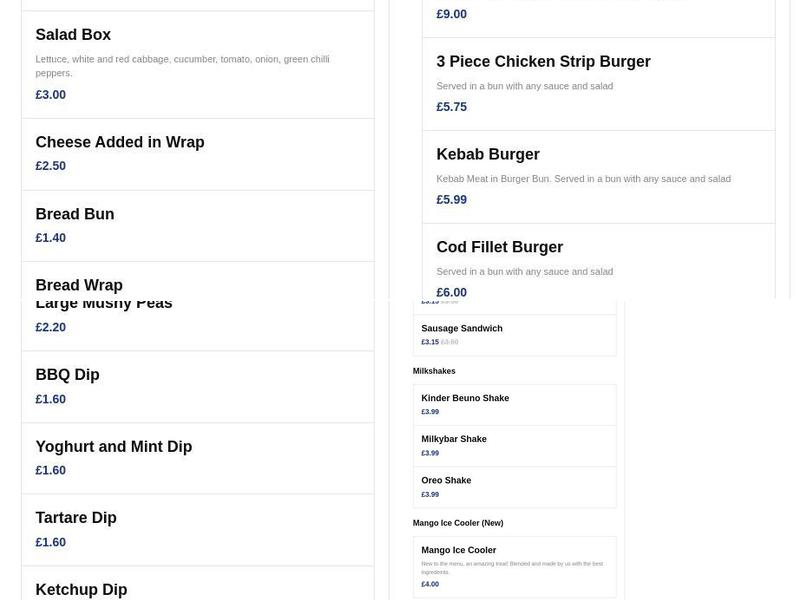Select the Milkybar Shake
The height and width of the screenshot is (600, 800).
453,438
